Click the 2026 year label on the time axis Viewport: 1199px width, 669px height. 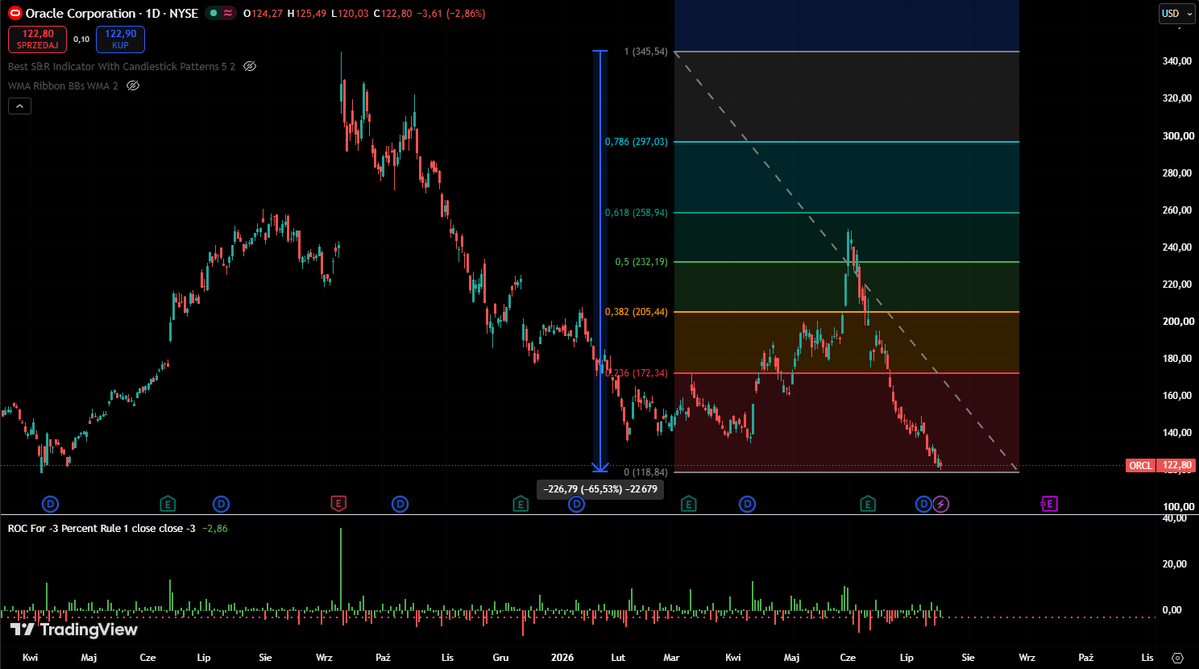click(562, 658)
